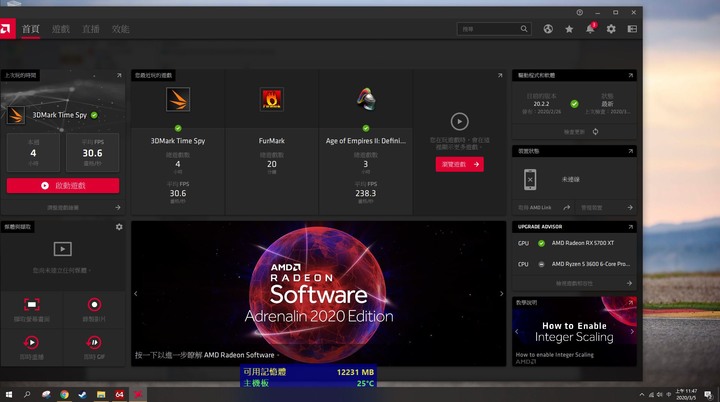Screen dimensions: 720x402
Task: Open check game compatibility arrow link
Action: (630, 283)
